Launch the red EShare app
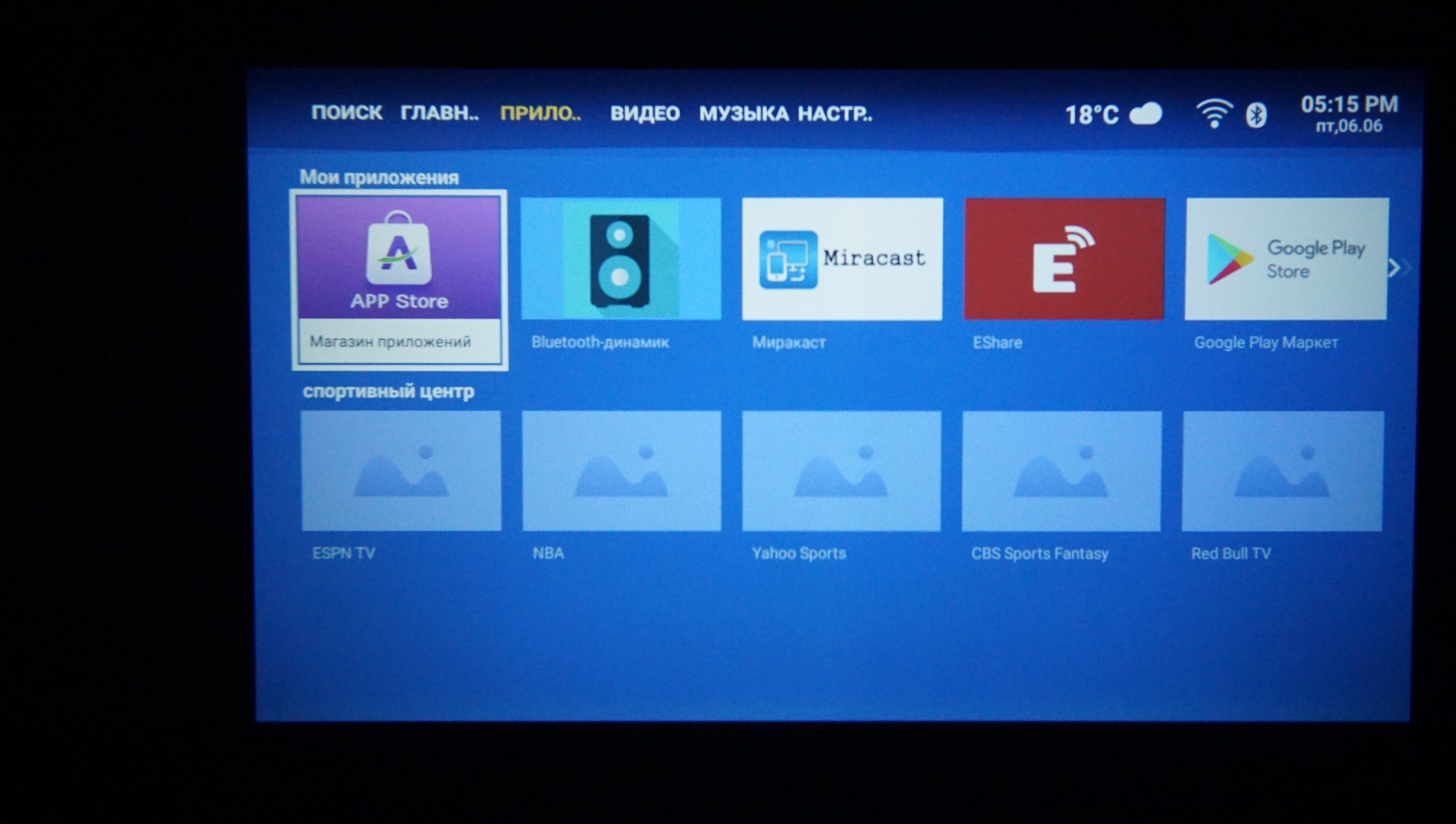This screenshot has height=824, width=1456. pyautogui.click(x=1065, y=259)
